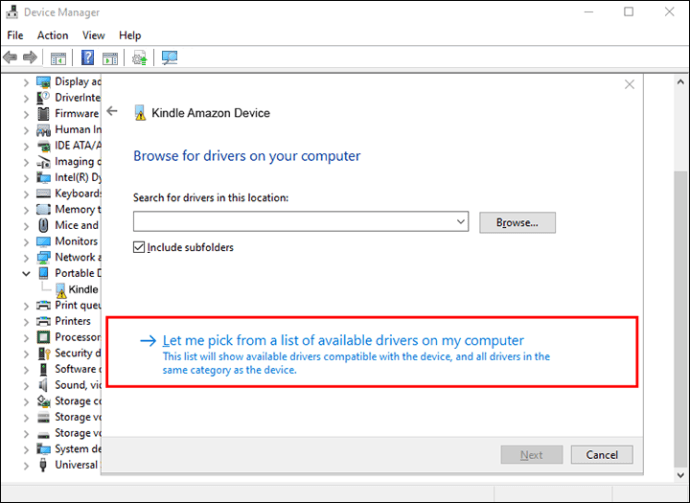Open the driver location dropdown arrow
The image size is (690, 503).
point(461,222)
